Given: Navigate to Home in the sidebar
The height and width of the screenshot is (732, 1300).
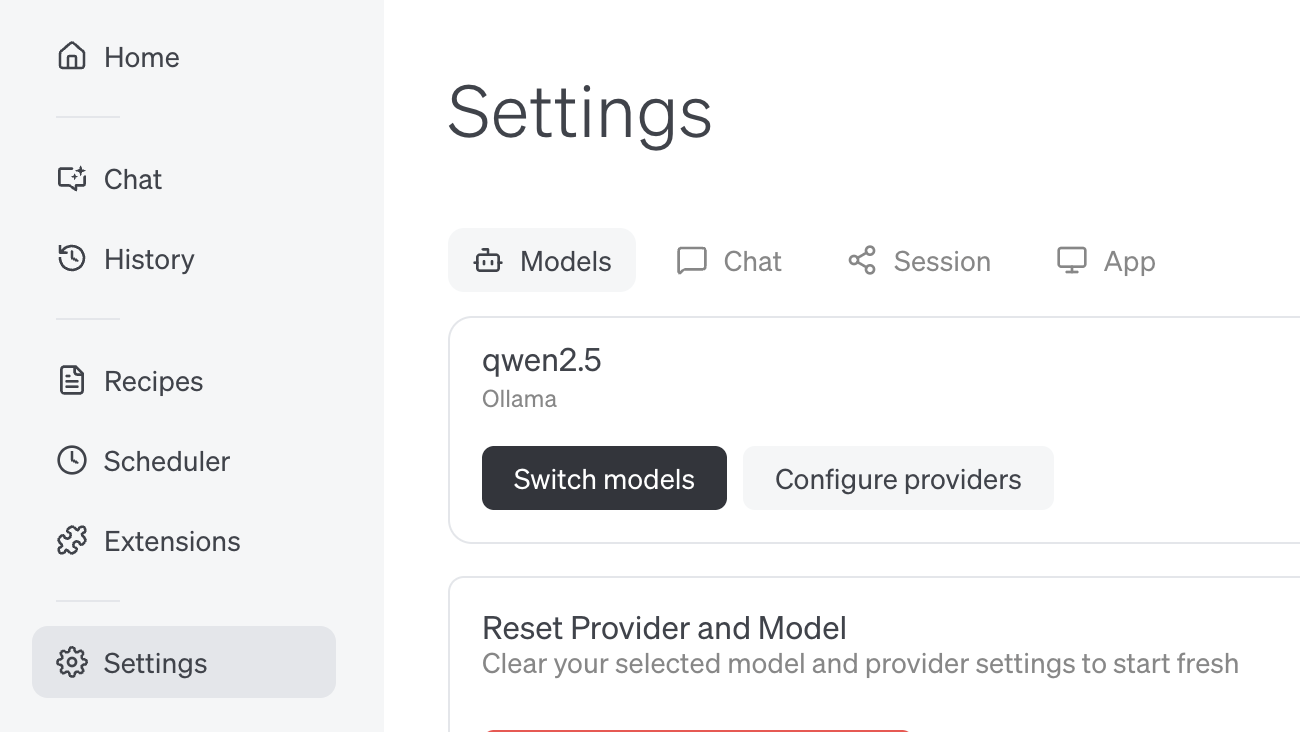Looking at the screenshot, I should pos(140,57).
